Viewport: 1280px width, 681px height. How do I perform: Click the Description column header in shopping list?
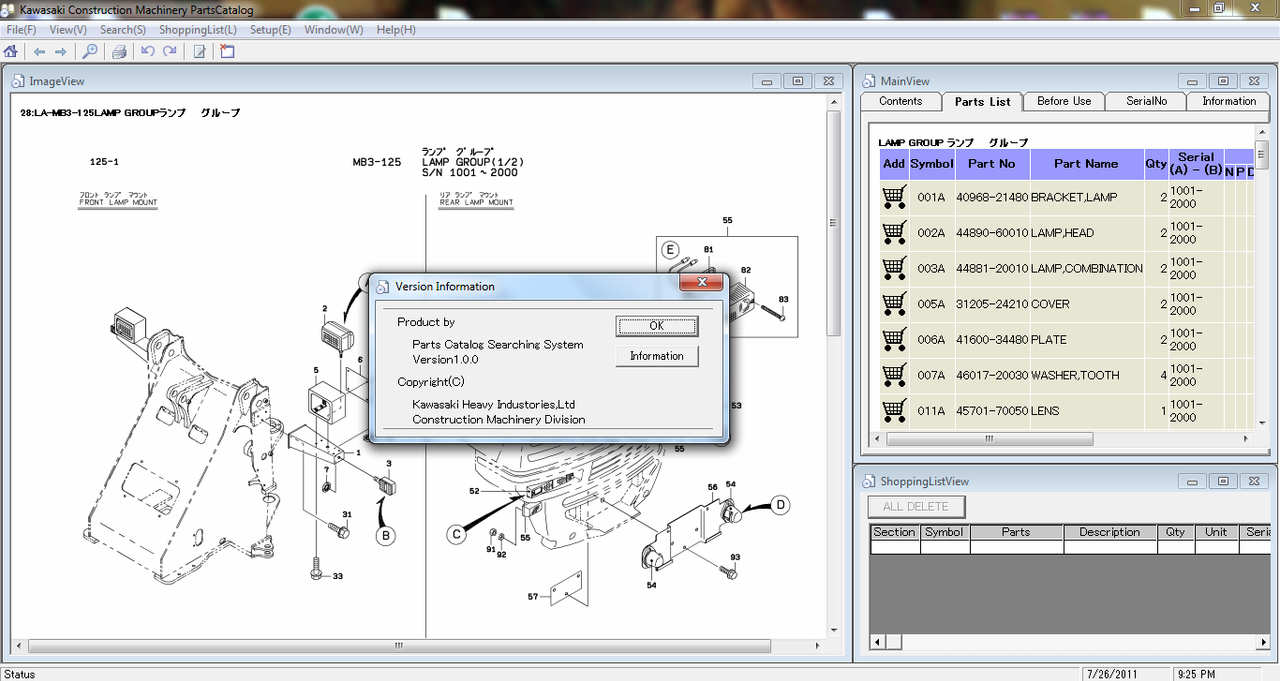pyautogui.click(x=1109, y=532)
